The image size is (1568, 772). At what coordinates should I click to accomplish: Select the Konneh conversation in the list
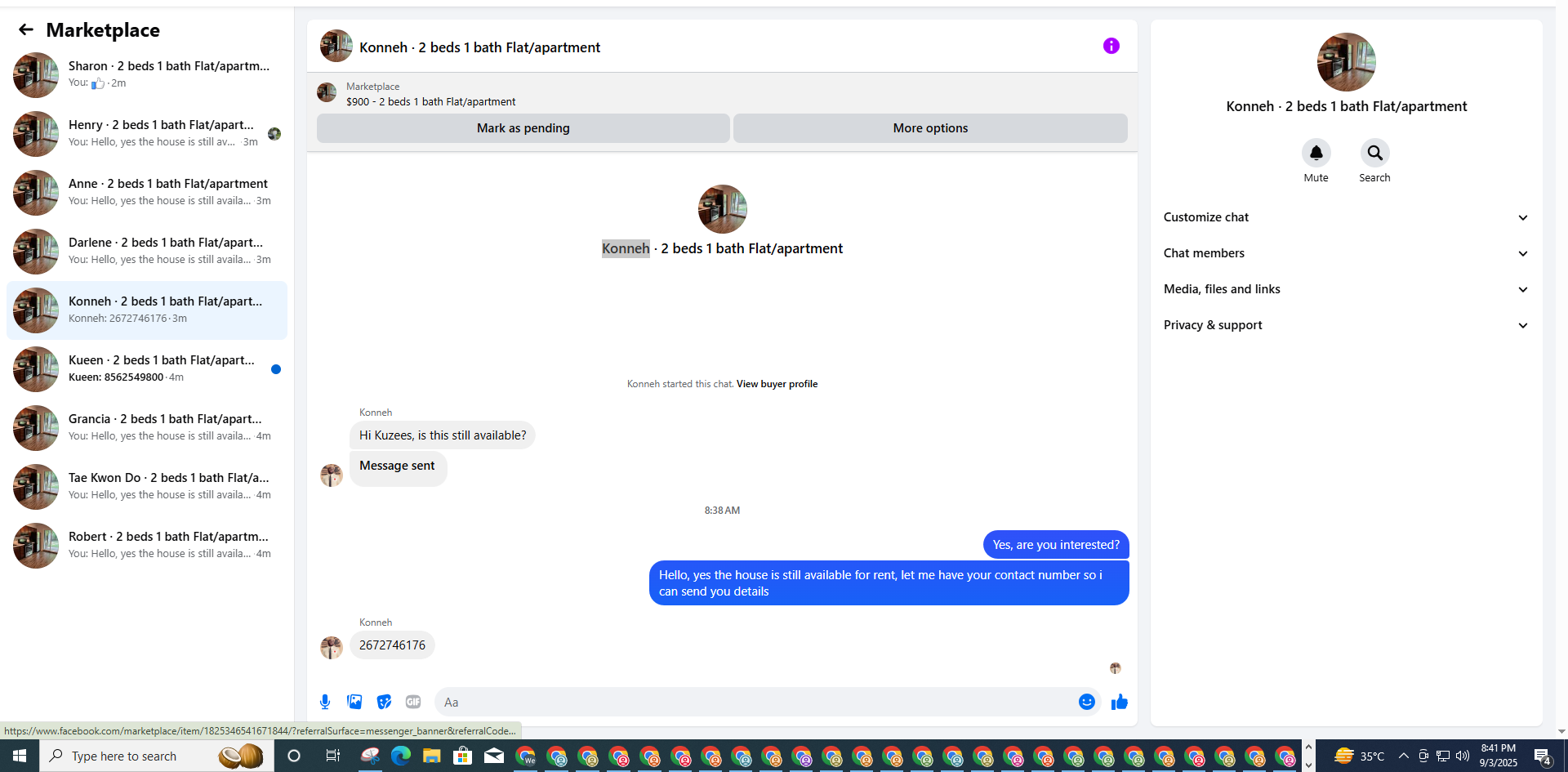pos(147,310)
